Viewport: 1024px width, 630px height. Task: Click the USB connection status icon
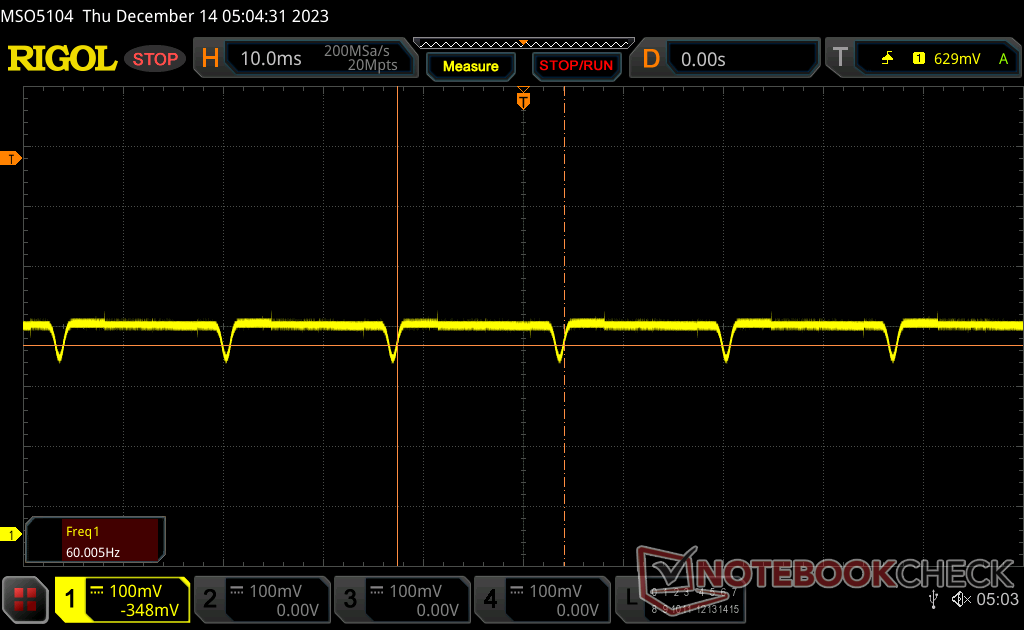click(934, 599)
